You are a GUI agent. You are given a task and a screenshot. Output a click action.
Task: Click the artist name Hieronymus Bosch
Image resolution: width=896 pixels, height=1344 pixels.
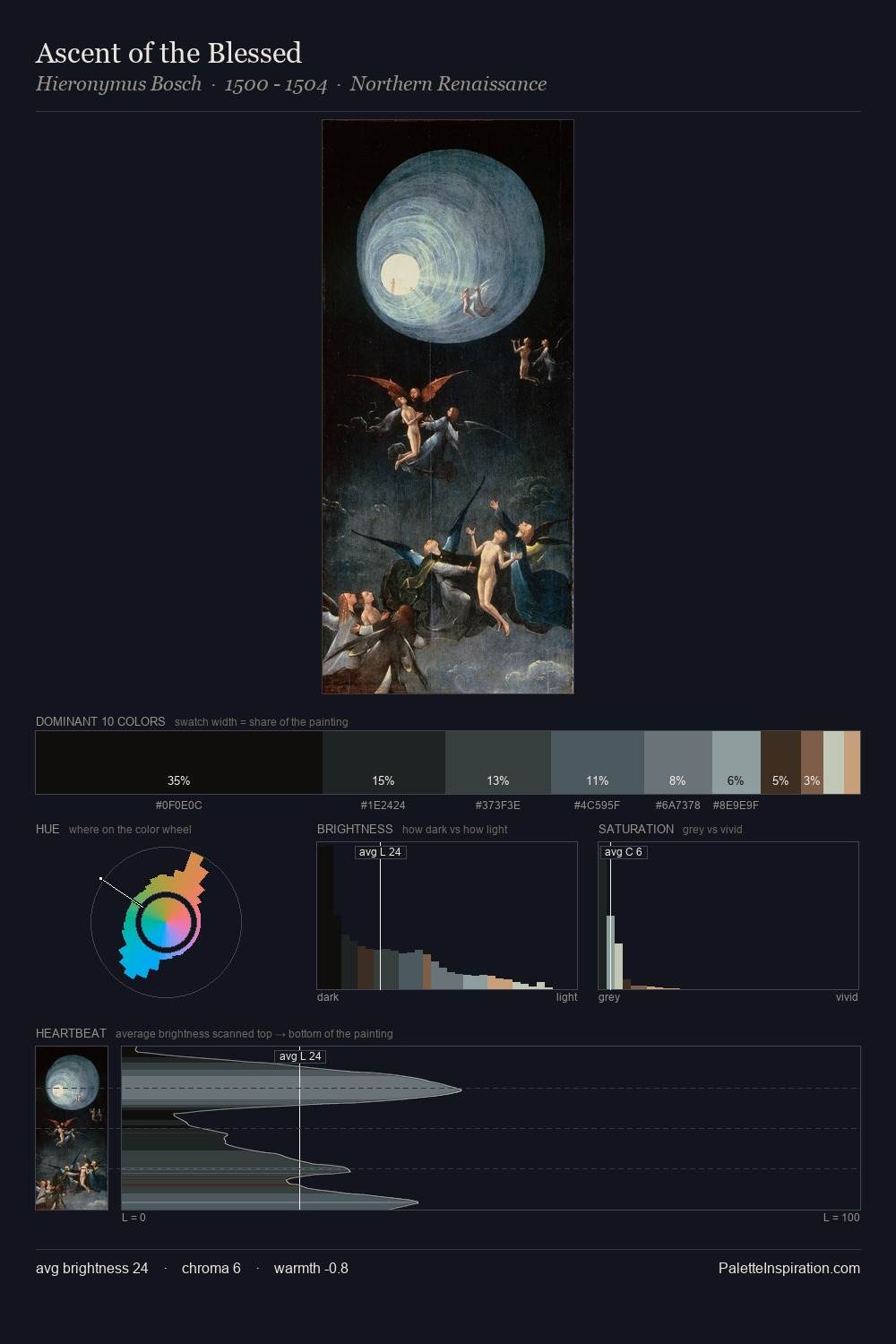tap(118, 84)
